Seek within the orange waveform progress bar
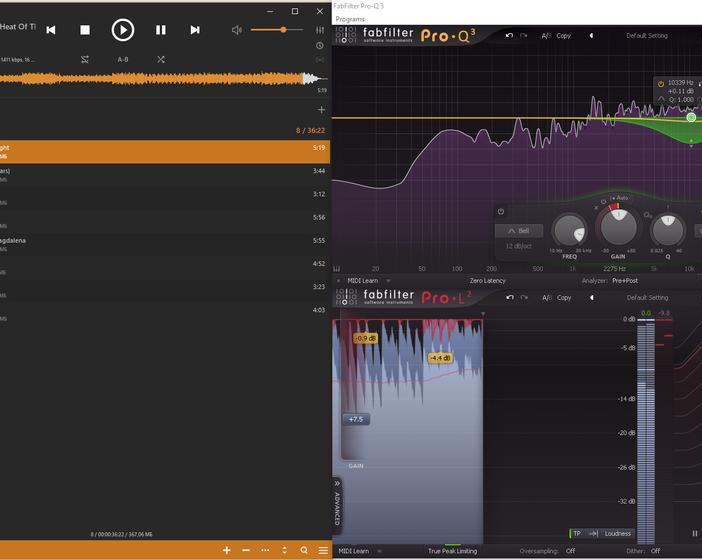The image size is (702, 560). [163, 79]
